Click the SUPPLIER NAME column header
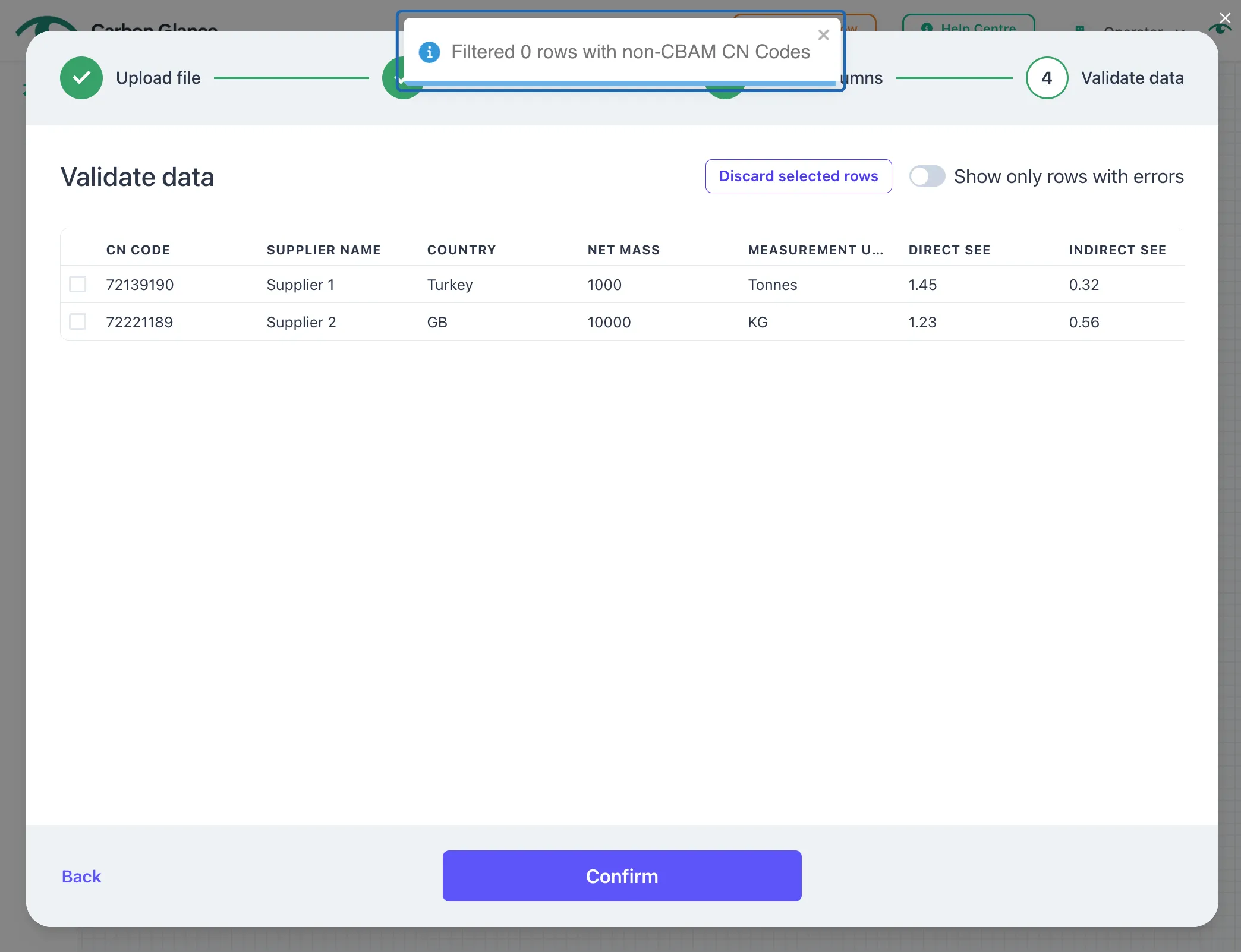 [x=323, y=250]
